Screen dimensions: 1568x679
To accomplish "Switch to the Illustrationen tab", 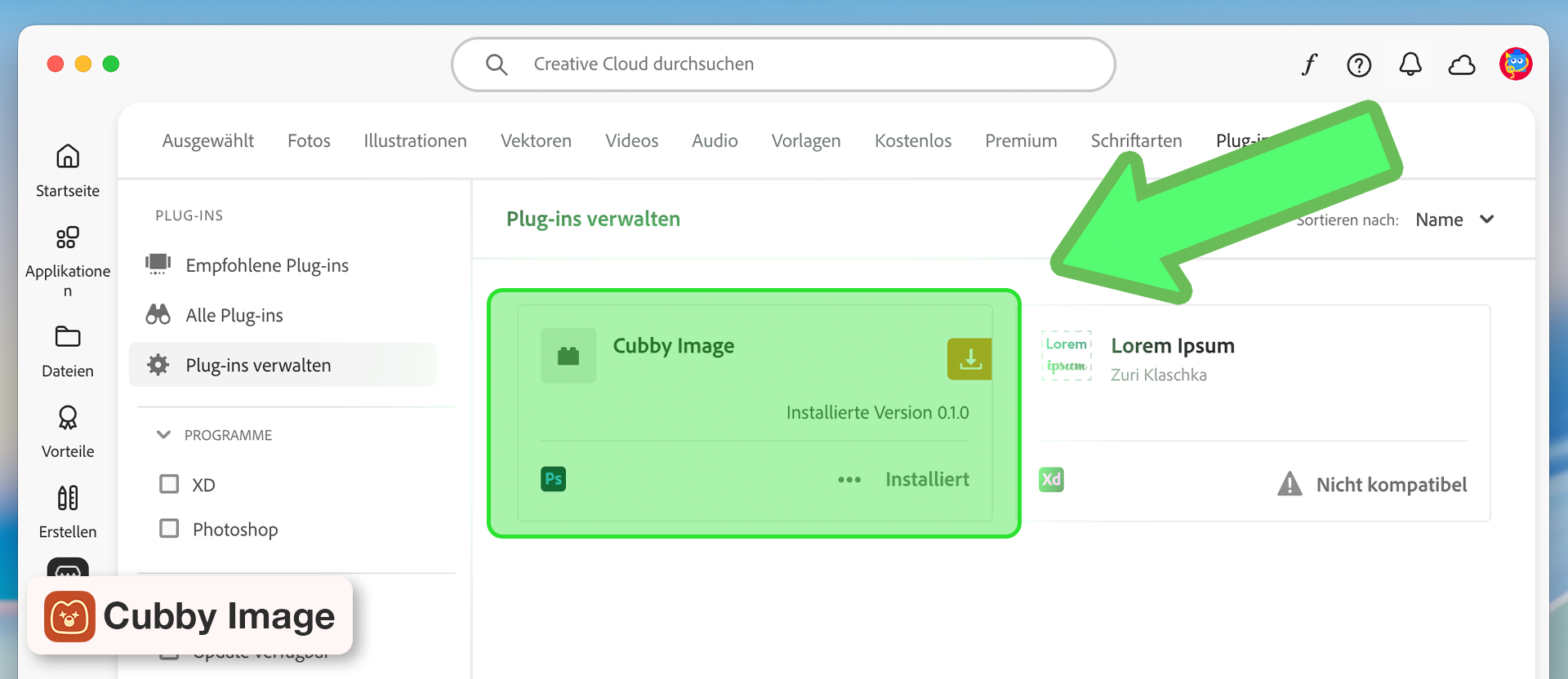I will click(x=415, y=140).
